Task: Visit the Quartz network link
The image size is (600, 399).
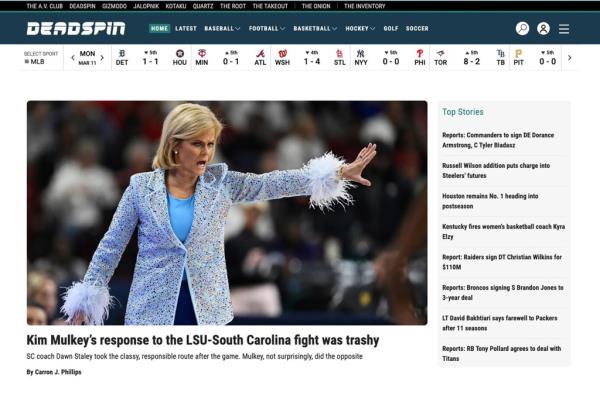Action: 203,6
